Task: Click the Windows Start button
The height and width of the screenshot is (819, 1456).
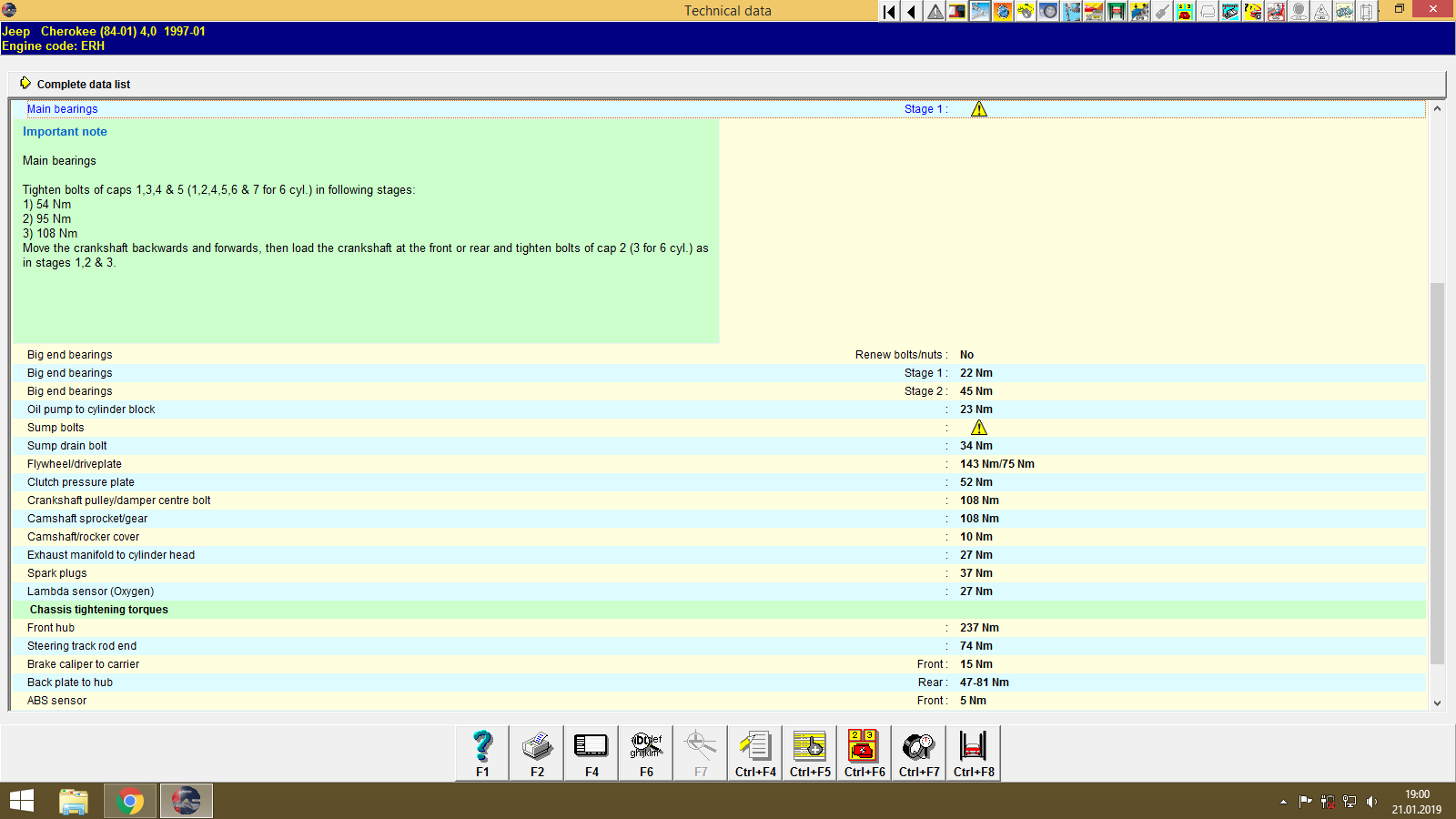Action: pyautogui.click(x=20, y=801)
